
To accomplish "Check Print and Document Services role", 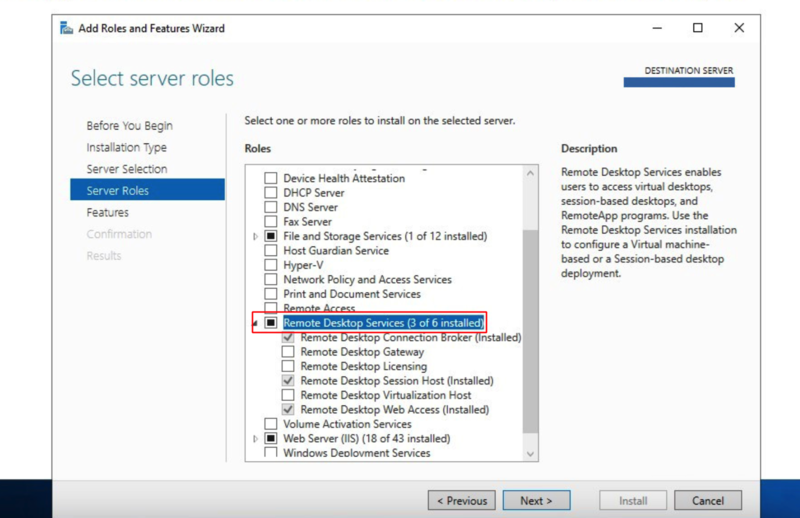I will (x=271, y=294).
